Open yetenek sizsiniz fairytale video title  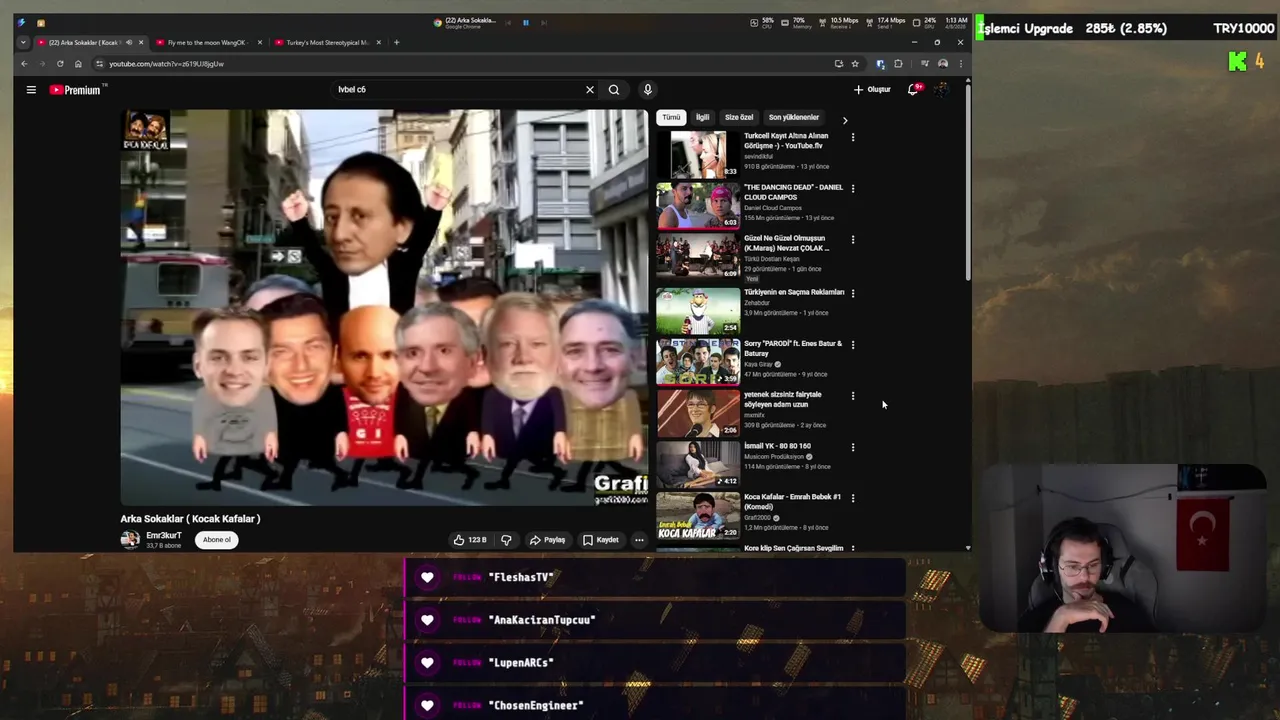point(783,399)
